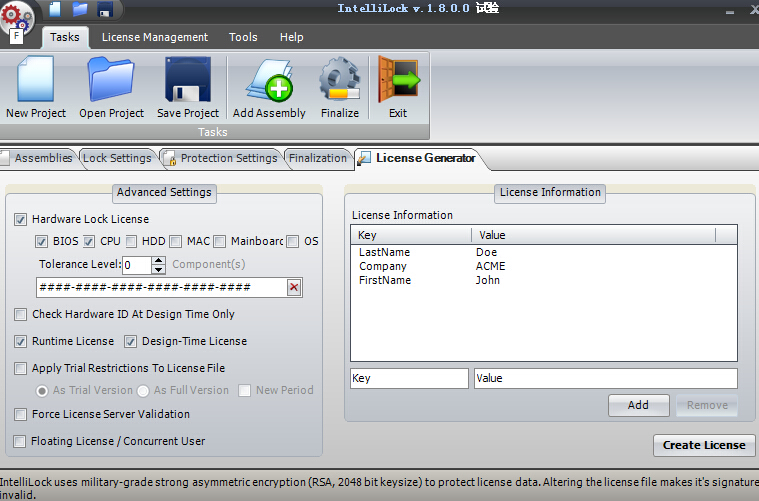Click the quick-access save disk icon

(105, 9)
